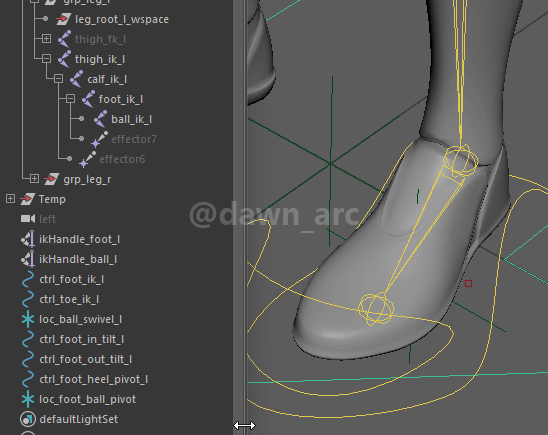Click the ctrl_foot_out_tilt_l curve icon
This screenshot has width=548, height=435.
pyautogui.click(x=28, y=359)
